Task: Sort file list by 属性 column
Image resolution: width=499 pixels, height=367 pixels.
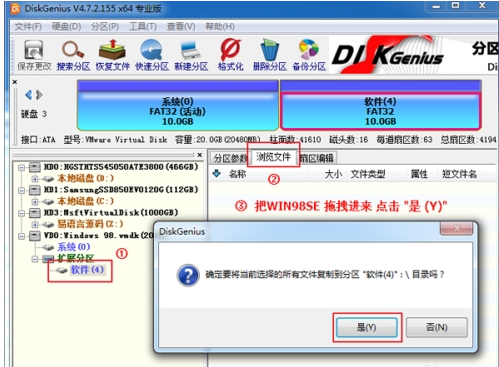Action: [419, 174]
